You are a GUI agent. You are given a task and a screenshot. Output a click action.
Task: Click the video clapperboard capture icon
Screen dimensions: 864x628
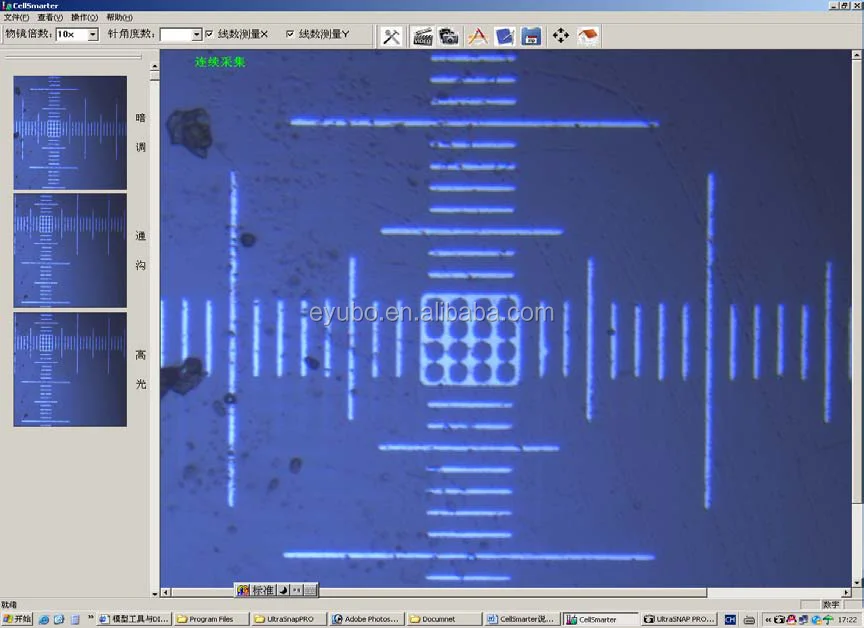pos(422,36)
